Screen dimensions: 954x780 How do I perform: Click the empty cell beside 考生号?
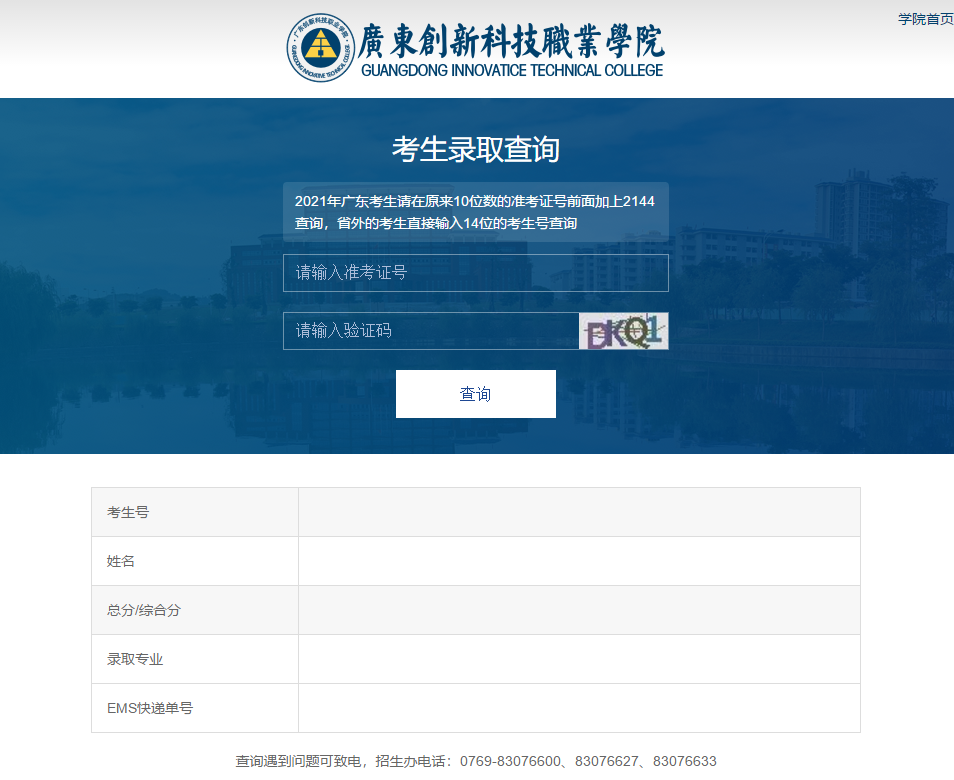tap(579, 512)
